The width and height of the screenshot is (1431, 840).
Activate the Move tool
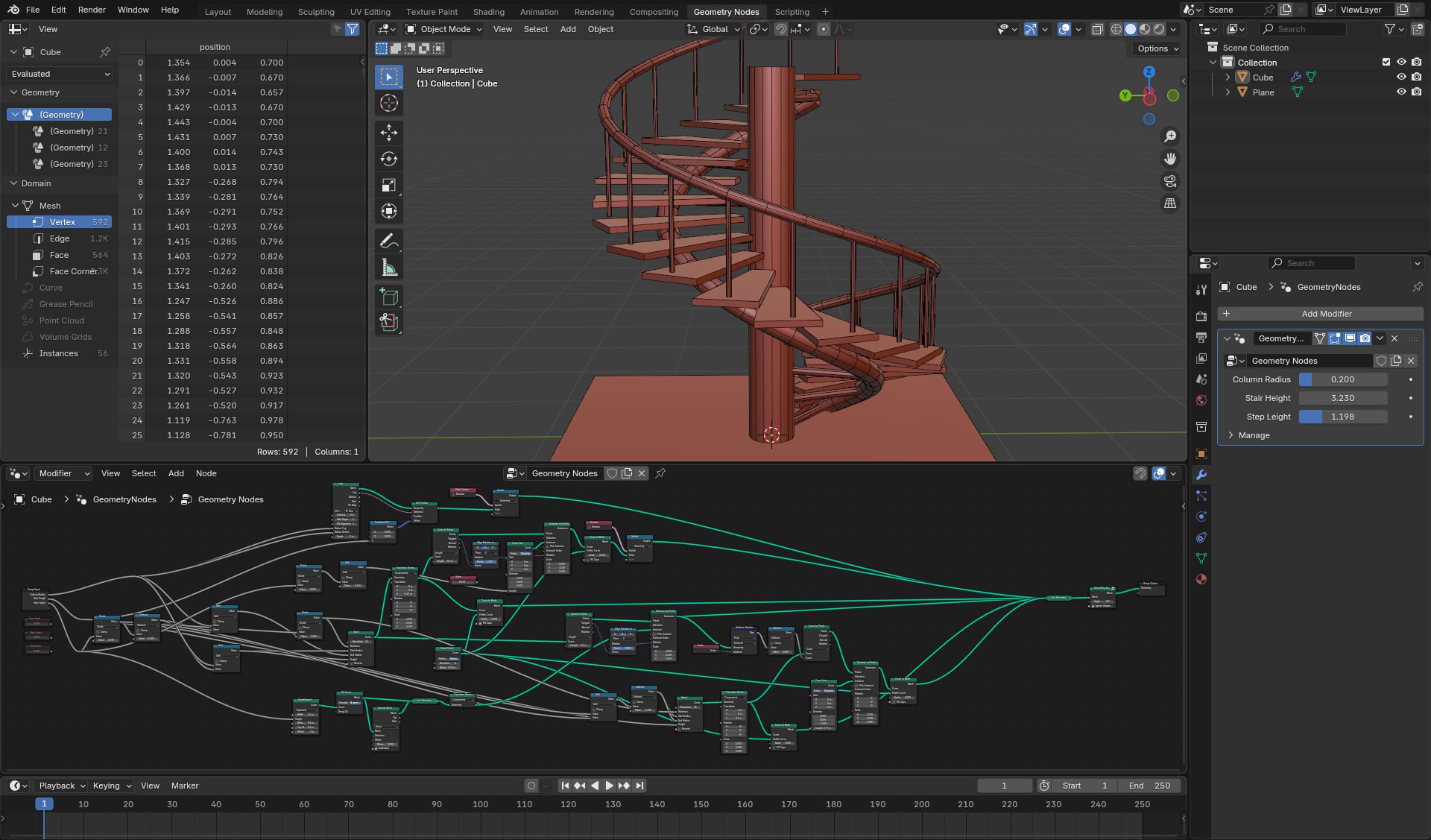389,133
